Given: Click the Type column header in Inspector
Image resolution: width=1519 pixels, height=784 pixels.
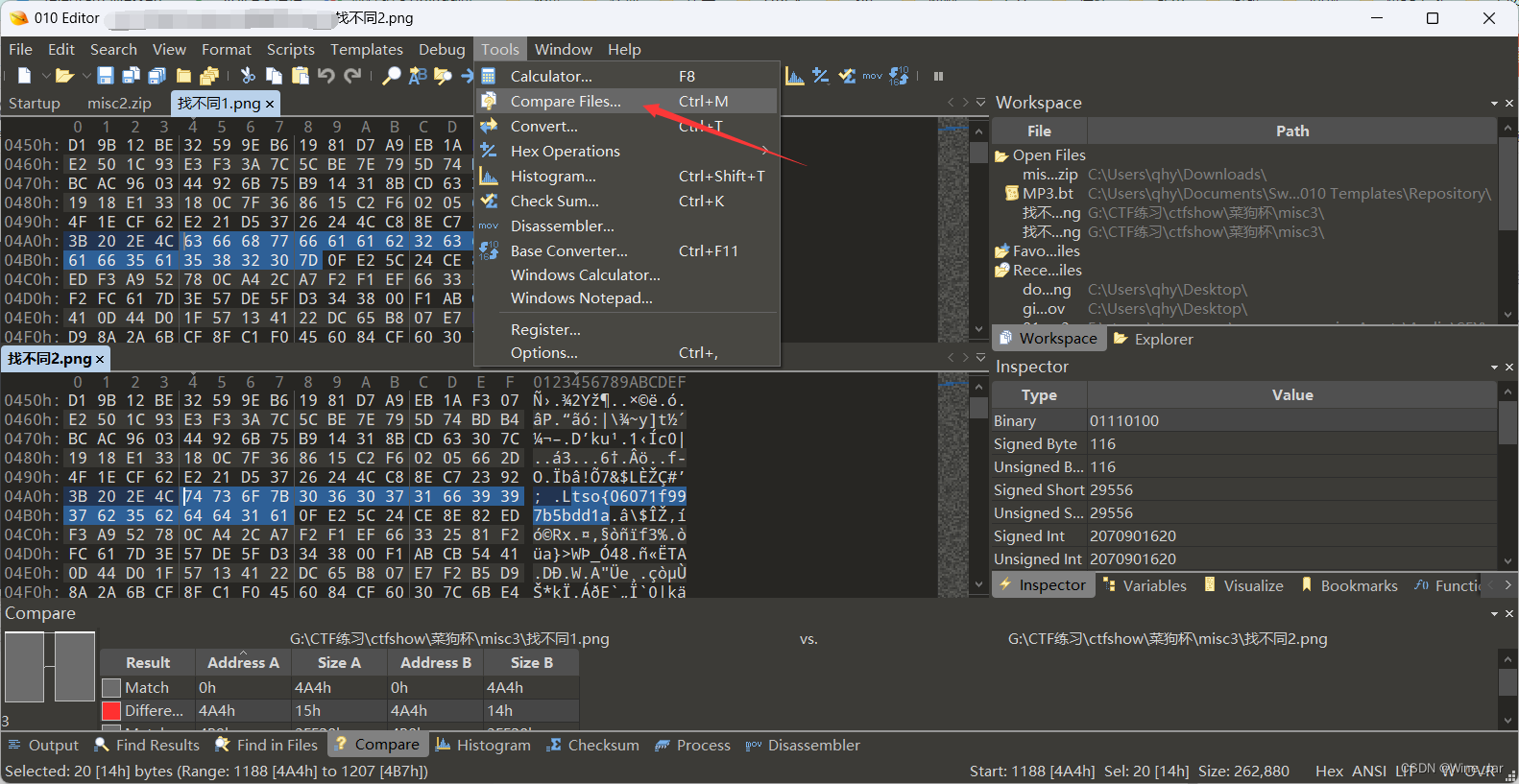Looking at the screenshot, I should (1039, 394).
